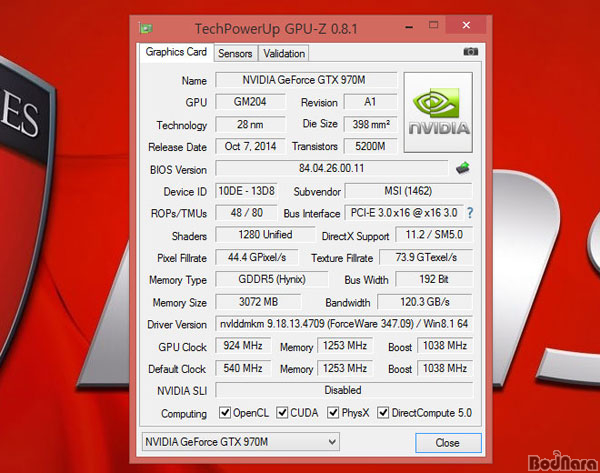Click the BIOS Version field 84.04.26.00.11

pyautogui.click(x=332, y=168)
